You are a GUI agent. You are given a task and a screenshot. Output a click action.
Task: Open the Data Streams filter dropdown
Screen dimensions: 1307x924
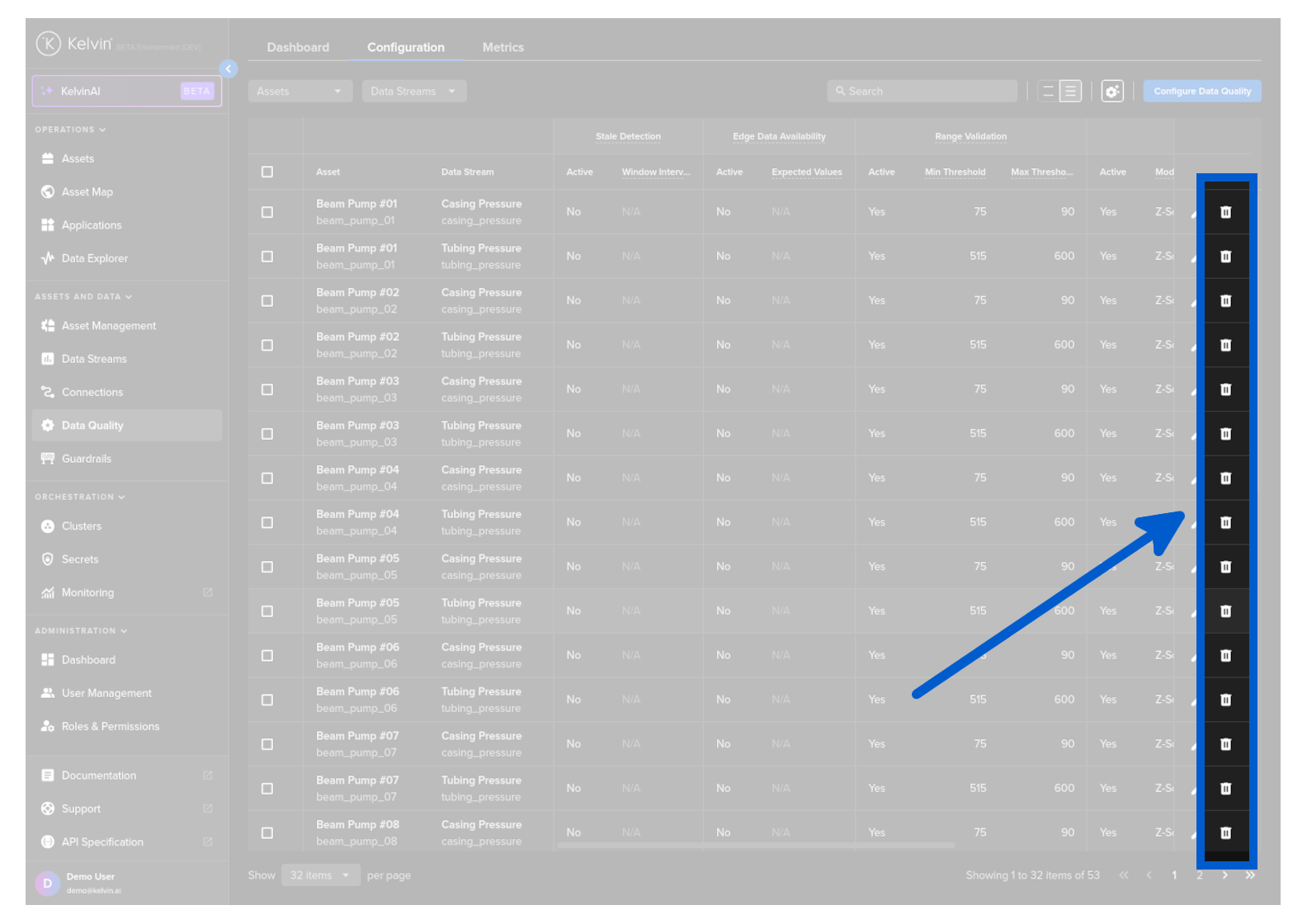coord(413,92)
